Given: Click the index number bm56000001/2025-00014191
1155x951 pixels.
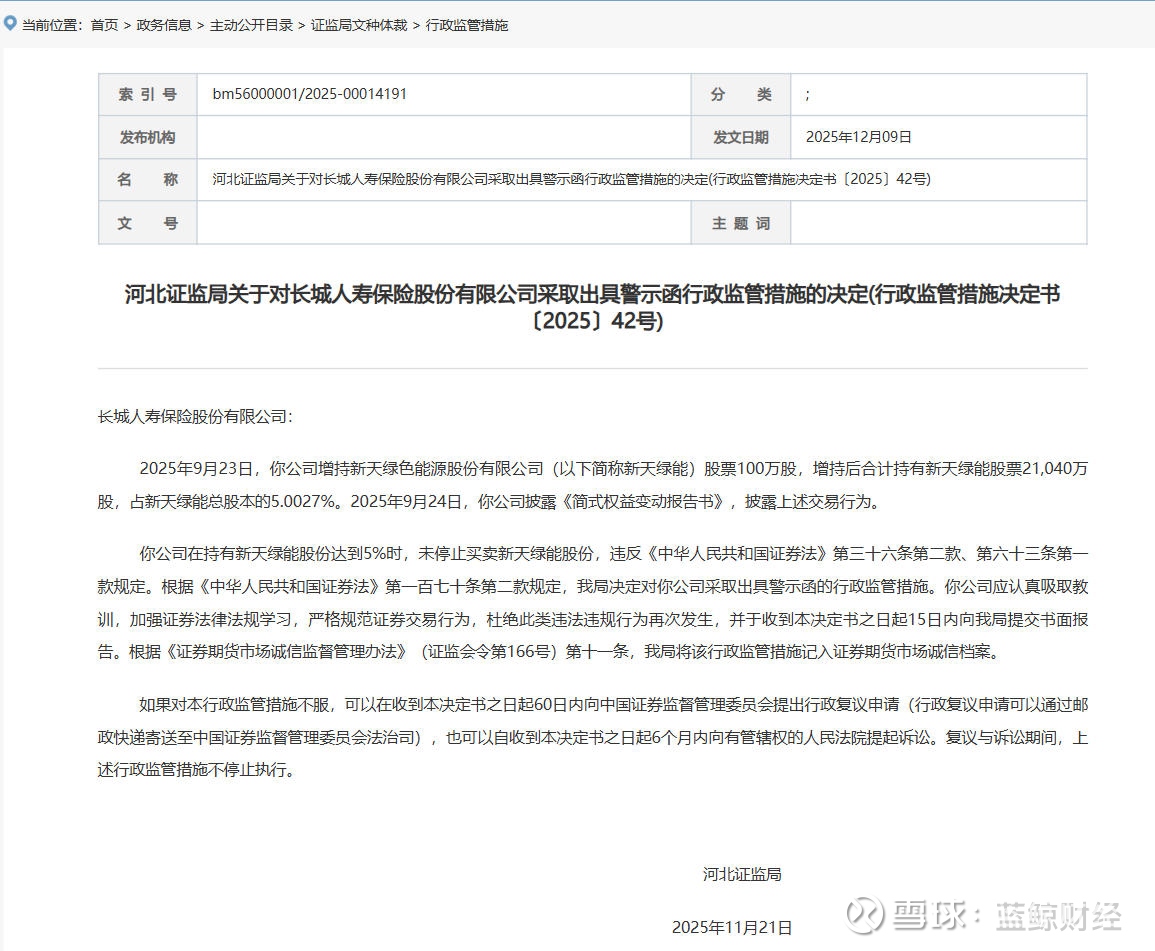Looking at the screenshot, I should pos(310,94).
